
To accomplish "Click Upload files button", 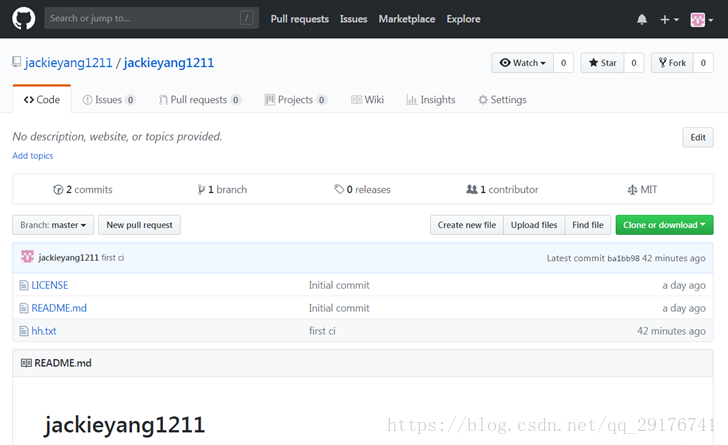I will click(x=534, y=225).
